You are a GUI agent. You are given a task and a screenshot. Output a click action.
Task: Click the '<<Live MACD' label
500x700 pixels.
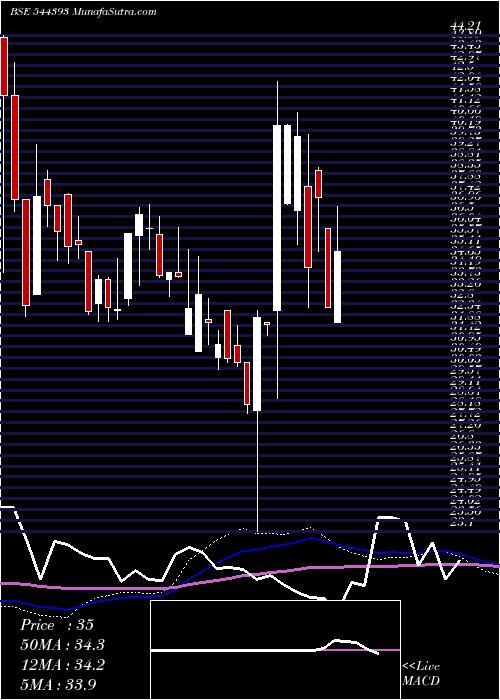(421, 674)
